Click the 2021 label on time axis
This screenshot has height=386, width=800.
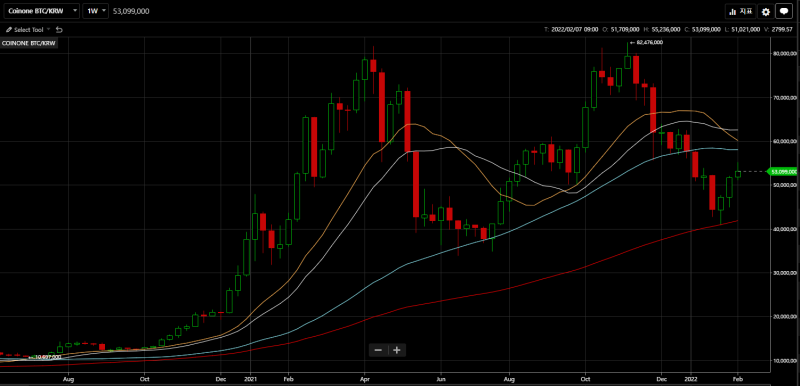251,379
